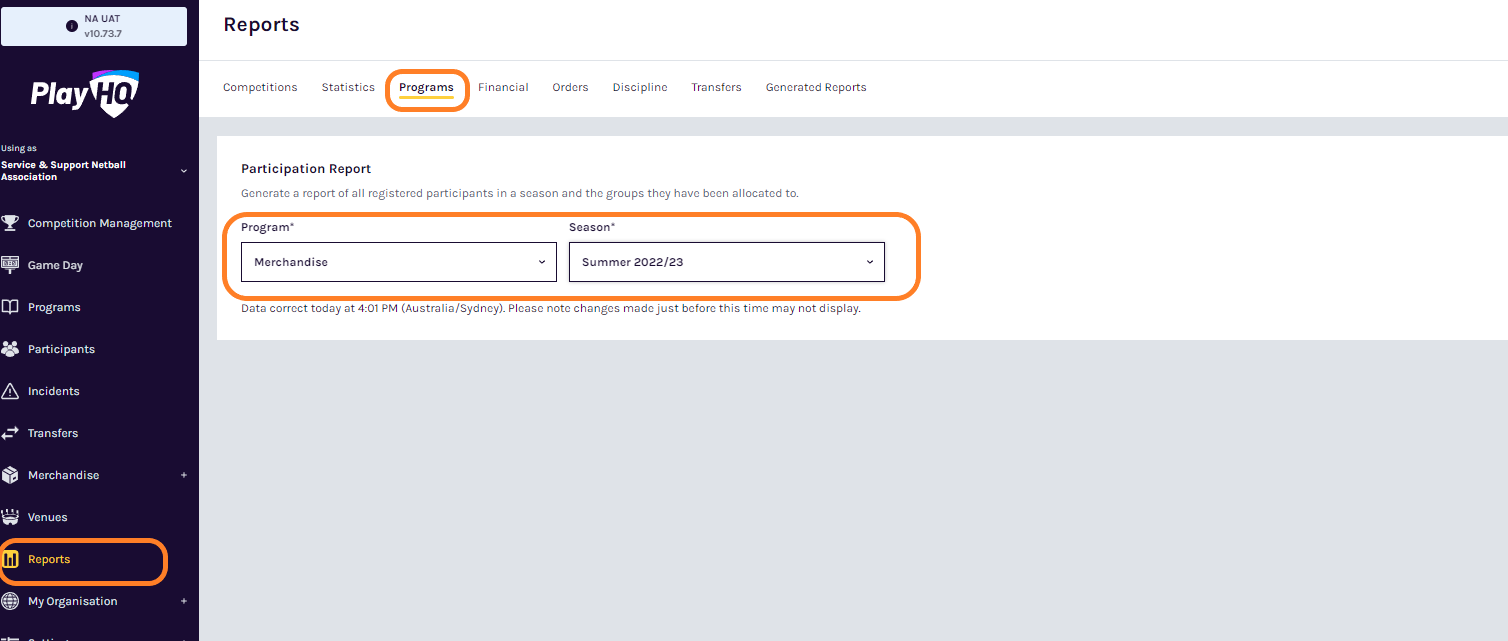Screen dimensions: 1508x641
Task: Click the Transfers arrows icon
Action: click(x=10, y=433)
